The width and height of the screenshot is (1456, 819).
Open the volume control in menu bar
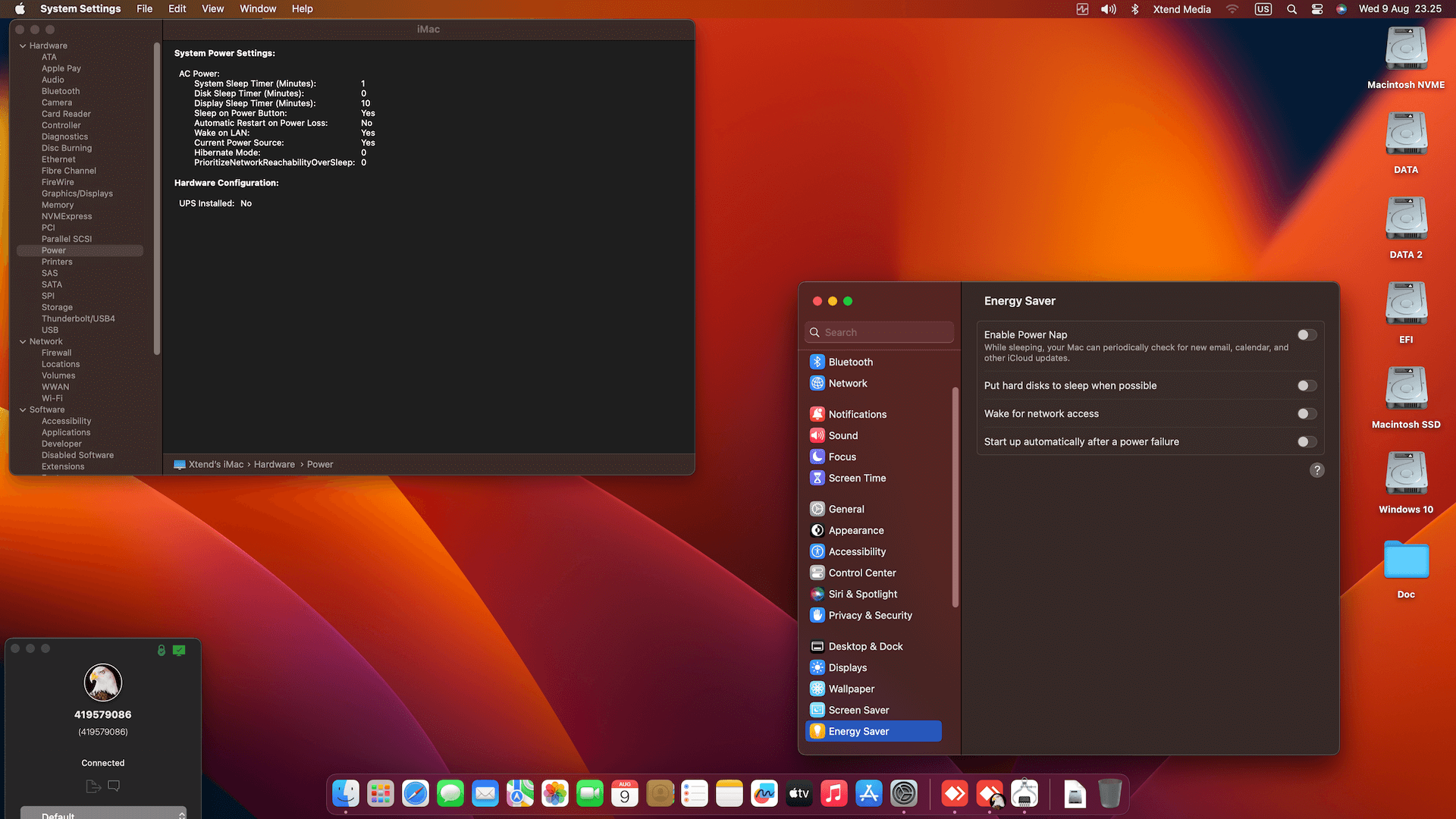click(x=1109, y=9)
